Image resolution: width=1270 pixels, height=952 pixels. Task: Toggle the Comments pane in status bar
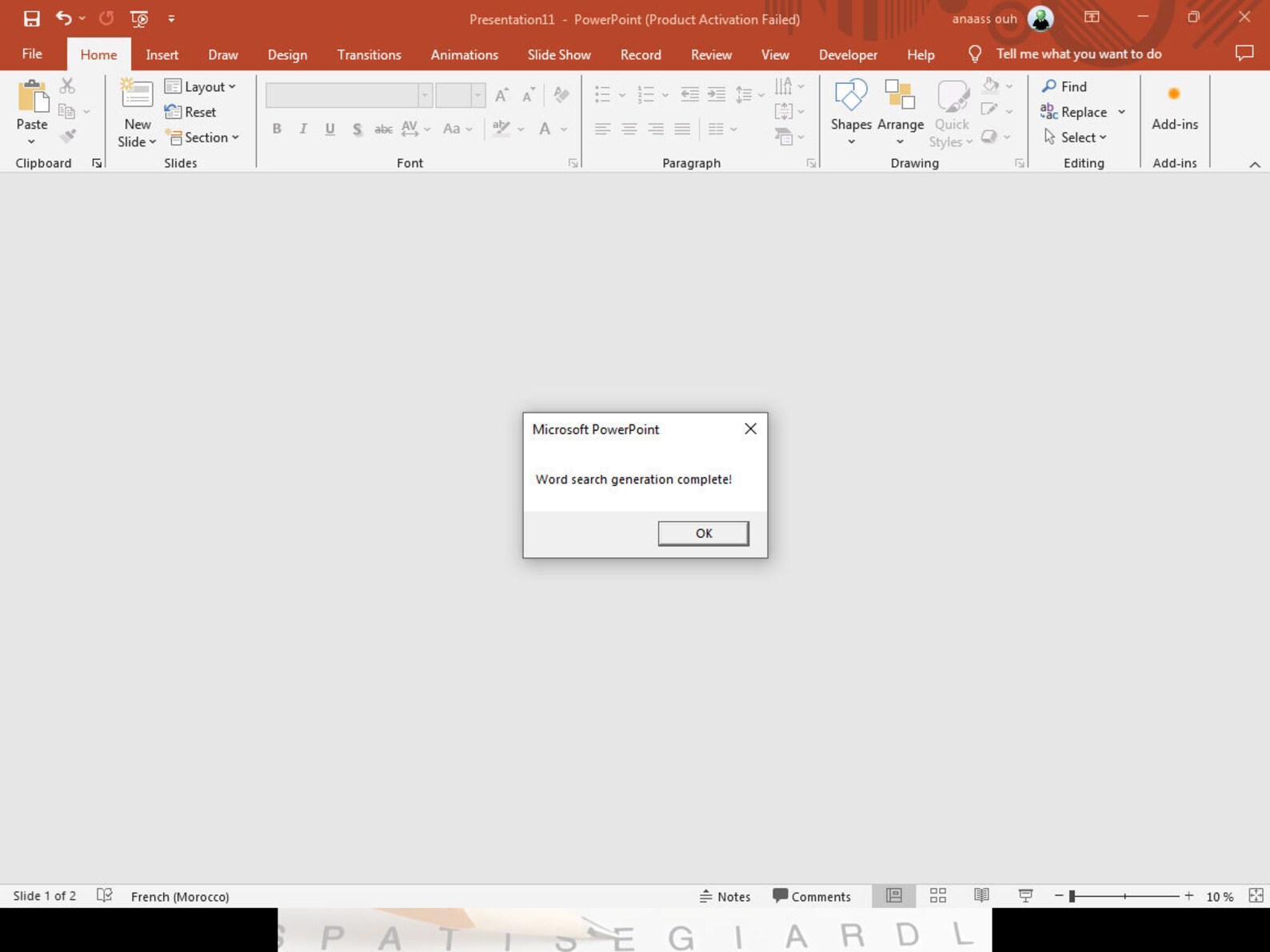point(812,896)
